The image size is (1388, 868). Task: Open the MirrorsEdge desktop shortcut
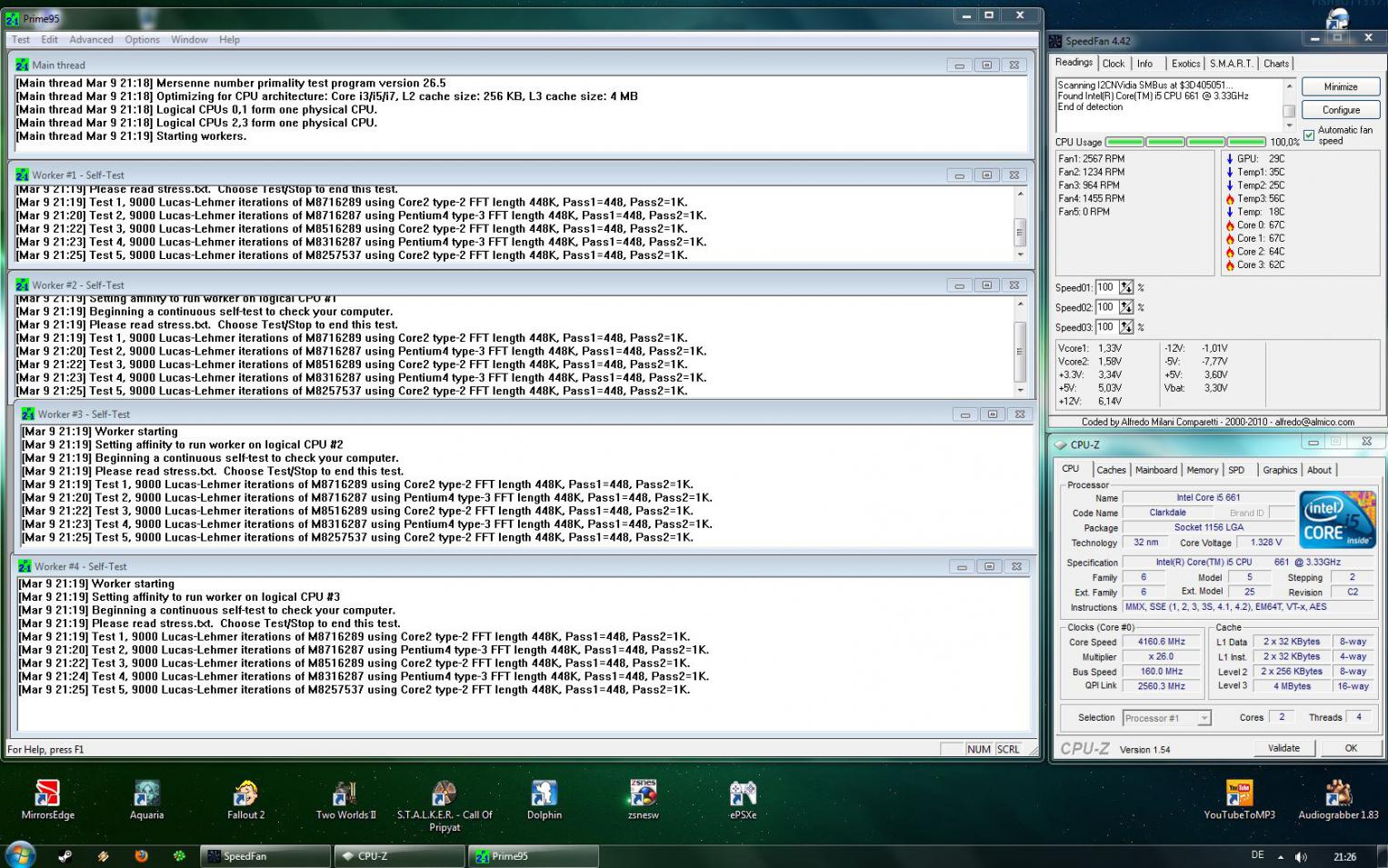point(47,800)
